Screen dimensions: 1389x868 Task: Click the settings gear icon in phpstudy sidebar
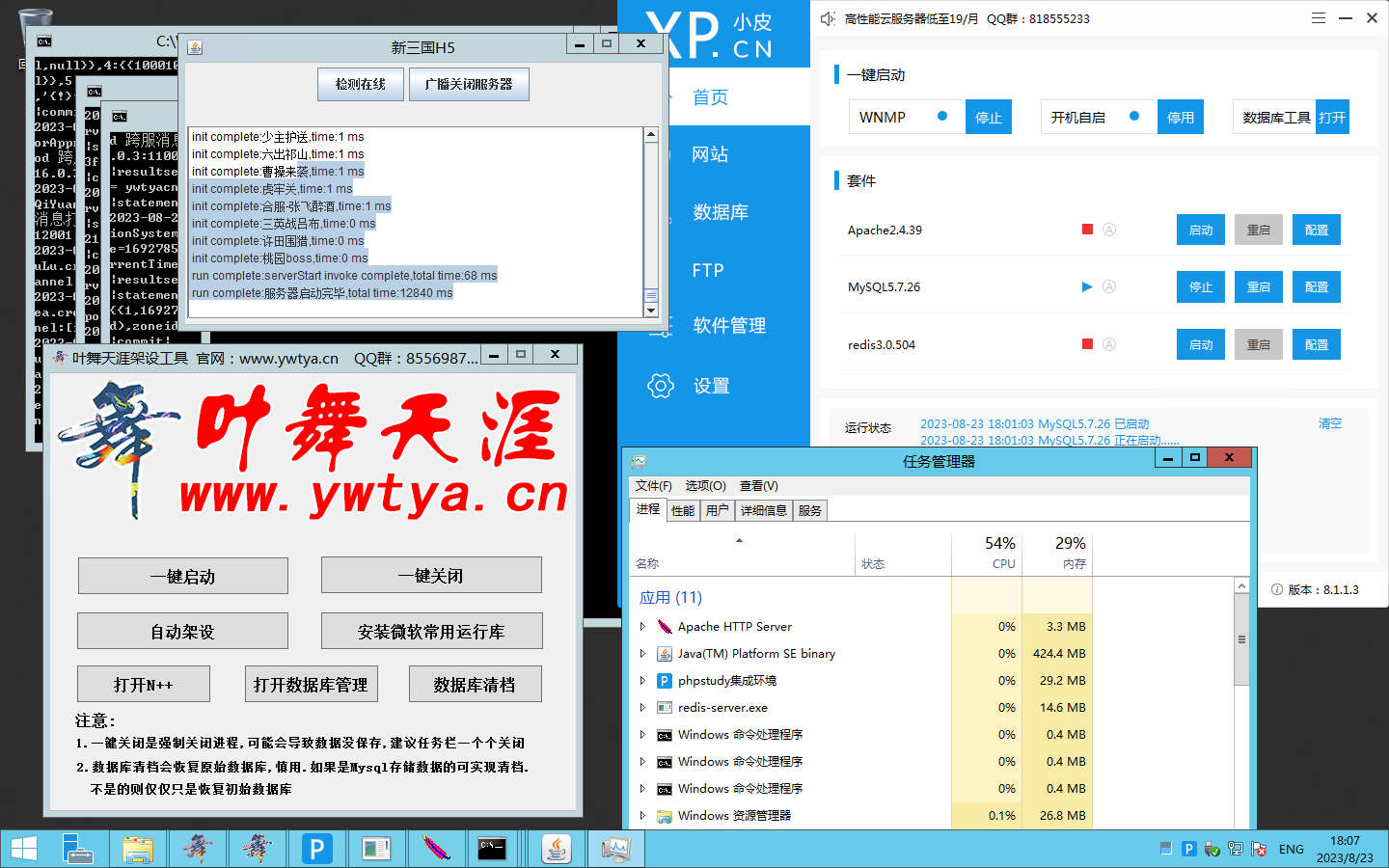click(x=661, y=386)
